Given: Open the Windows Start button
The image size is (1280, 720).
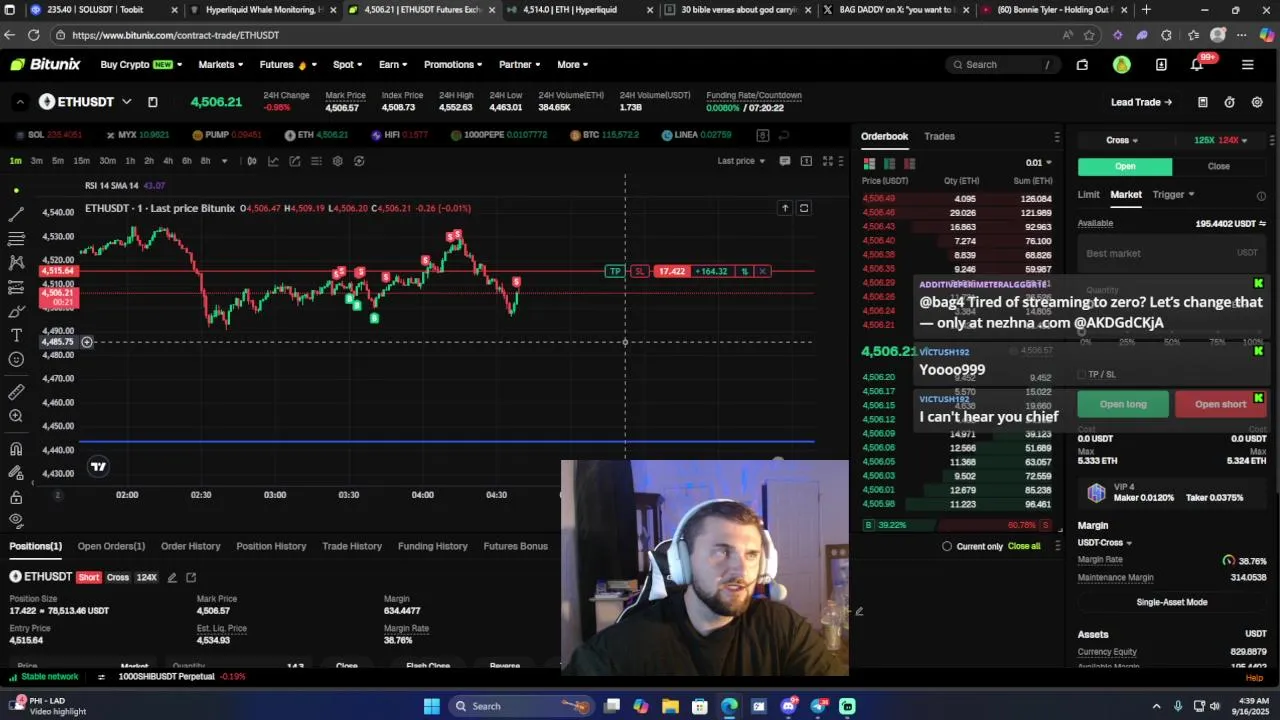Looking at the screenshot, I should (431, 706).
